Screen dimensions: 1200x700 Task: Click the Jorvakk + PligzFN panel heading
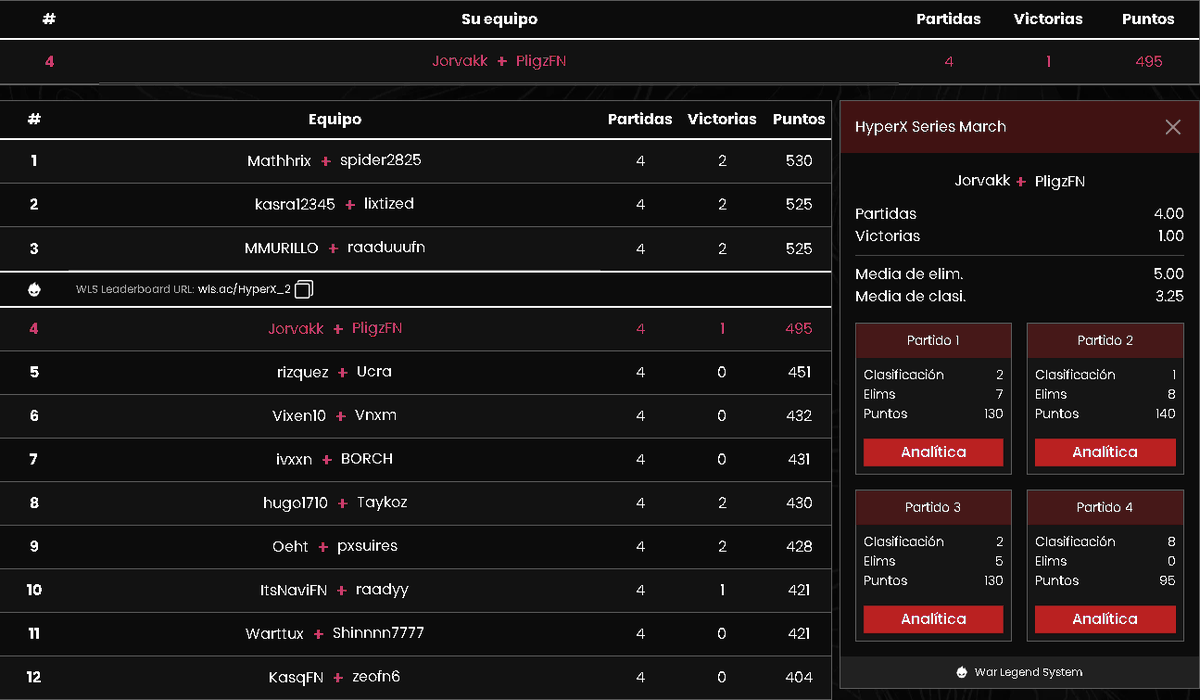pyautogui.click(x=1020, y=181)
